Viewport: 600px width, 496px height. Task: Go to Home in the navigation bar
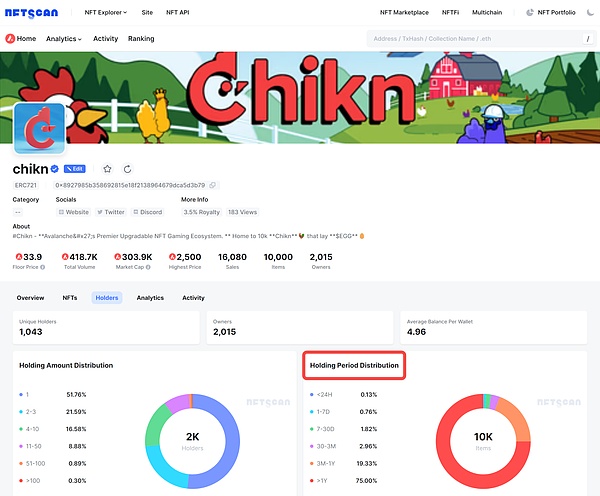[x=21, y=38]
